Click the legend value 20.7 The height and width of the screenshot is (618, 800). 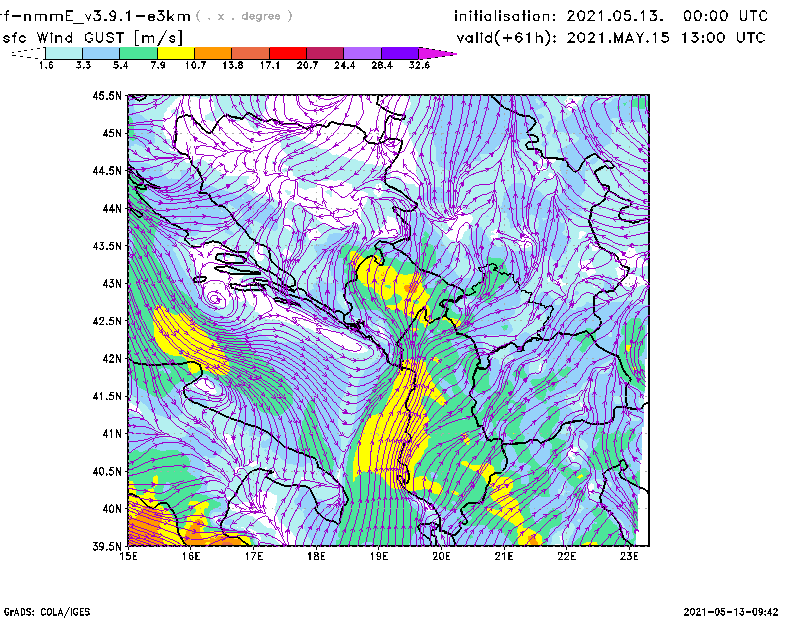click(x=307, y=65)
